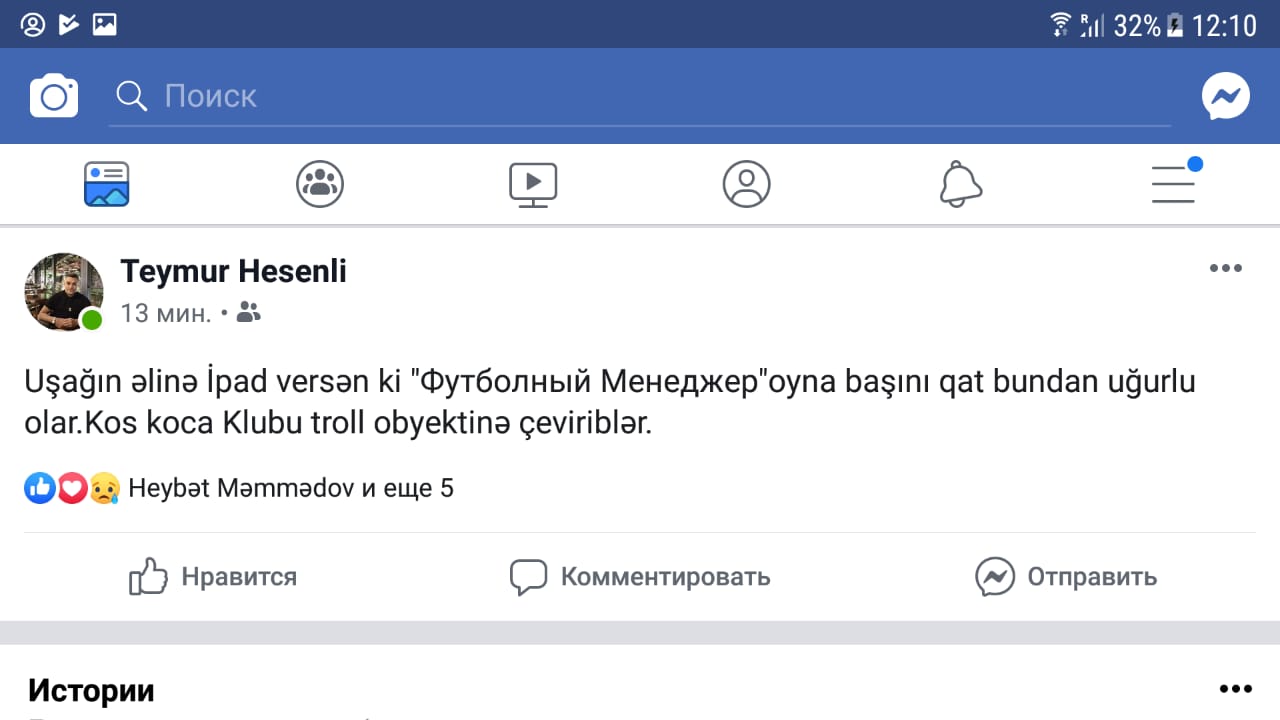This screenshot has height=720, width=1280.
Task: Send post via Отправить button
Action: click(1066, 576)
